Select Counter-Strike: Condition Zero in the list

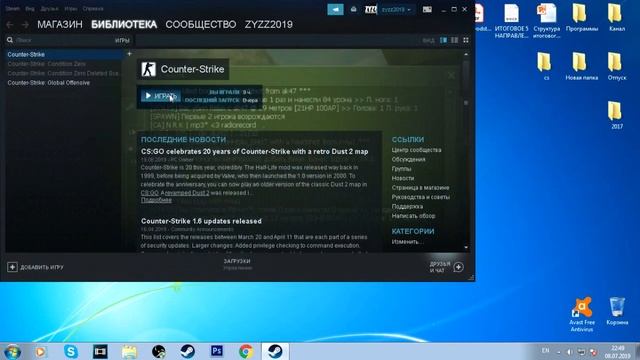64,64
